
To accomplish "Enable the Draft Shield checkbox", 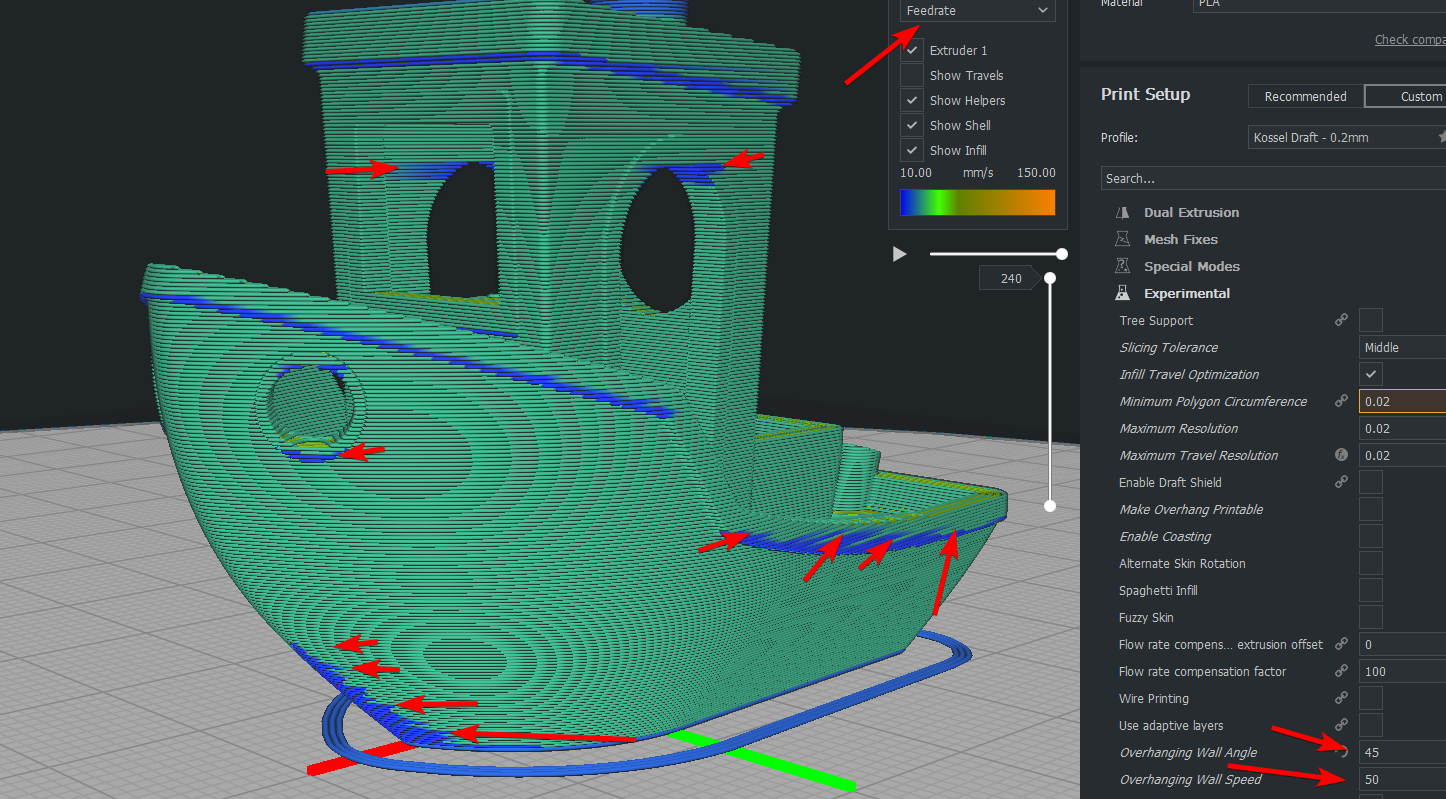I will [1371, 483].
